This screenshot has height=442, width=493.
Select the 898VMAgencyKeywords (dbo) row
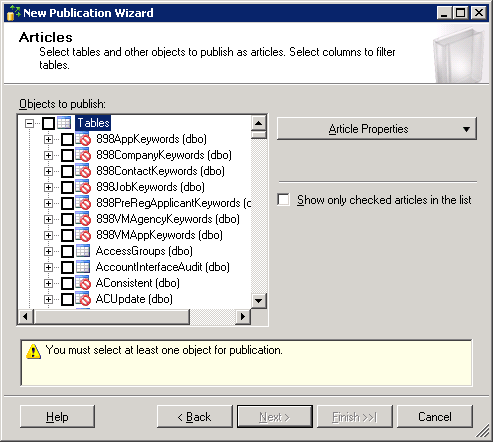click(168, 219)
